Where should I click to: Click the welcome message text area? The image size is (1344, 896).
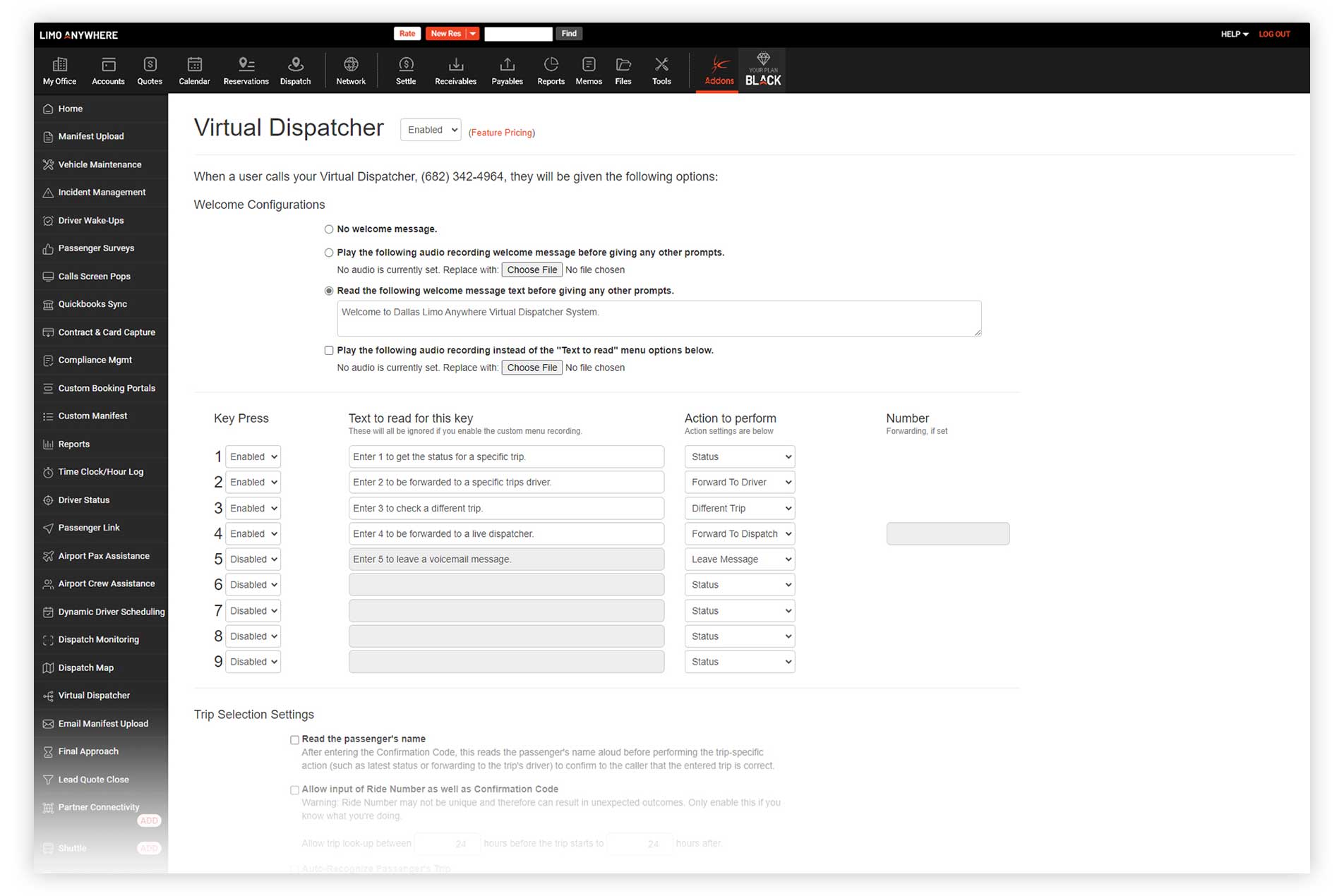coord(659,319)
